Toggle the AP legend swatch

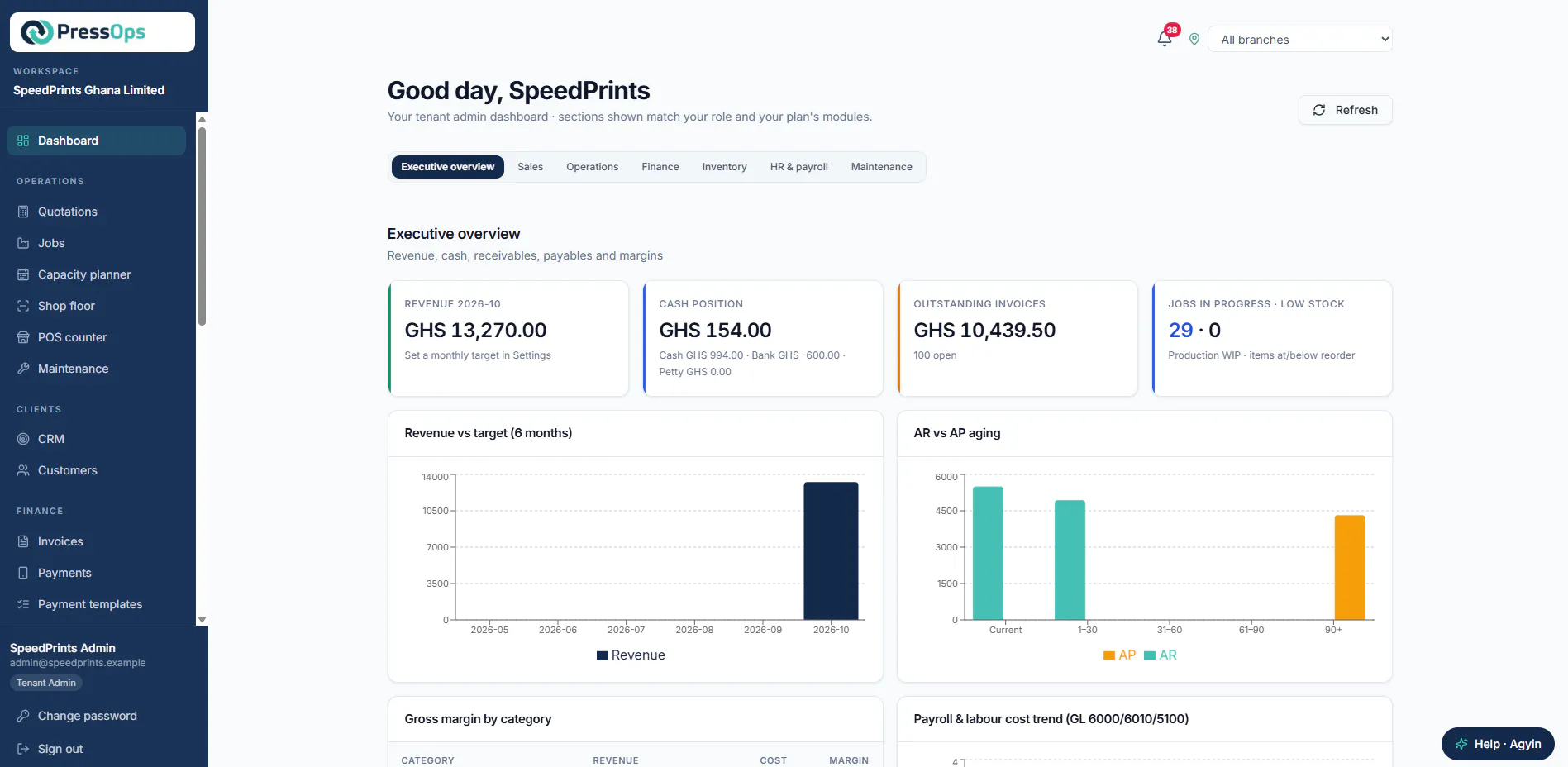1109,655
